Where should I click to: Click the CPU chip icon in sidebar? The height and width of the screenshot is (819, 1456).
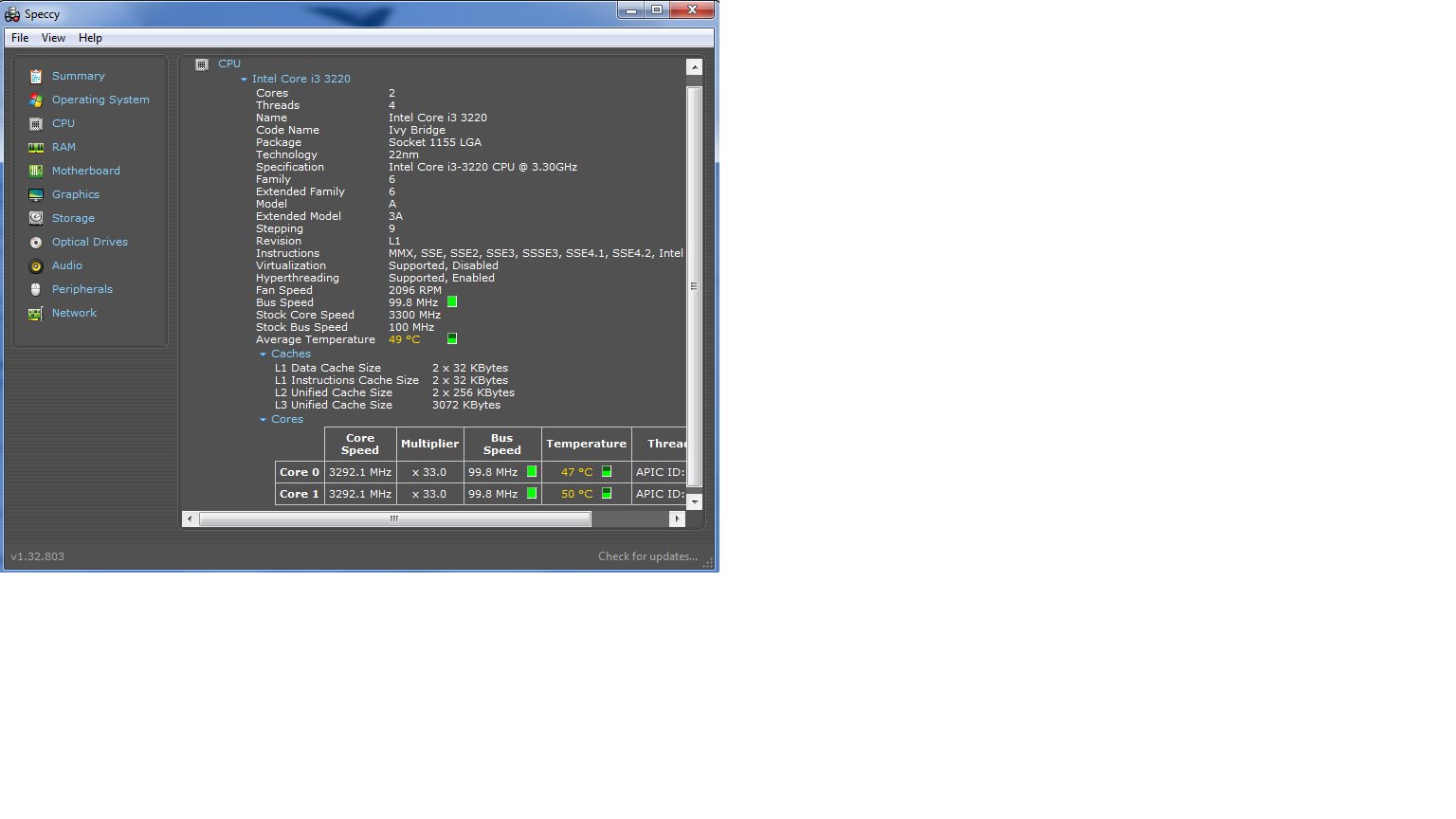[x=36, y=123]
